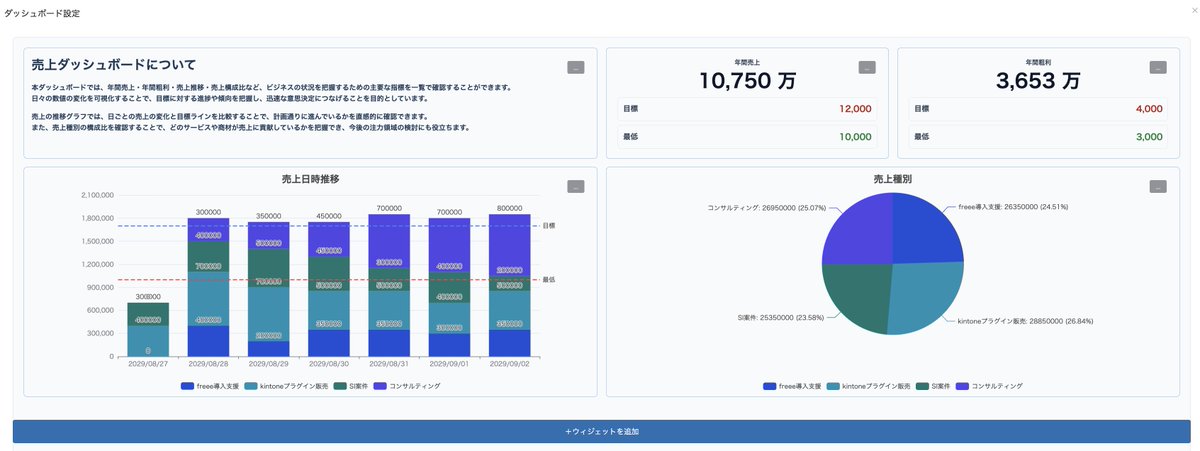Viewport: 1200px width, 451px height.
Task: Click the 売上ダッシュボードについて heading
Action: point(113,64)
